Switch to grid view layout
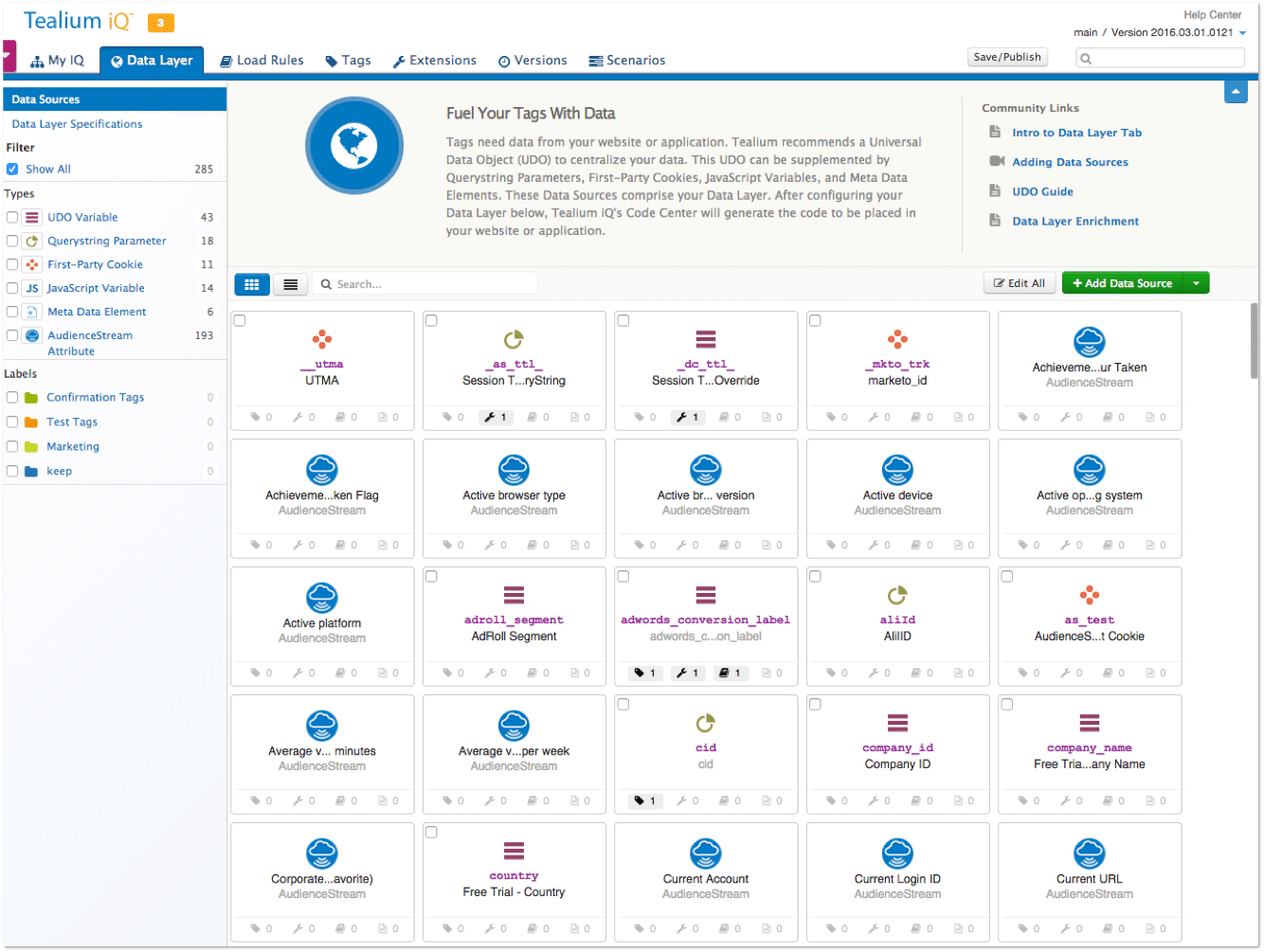The width and height of the screenshot is (1264, 952). [x=251, y=284]
